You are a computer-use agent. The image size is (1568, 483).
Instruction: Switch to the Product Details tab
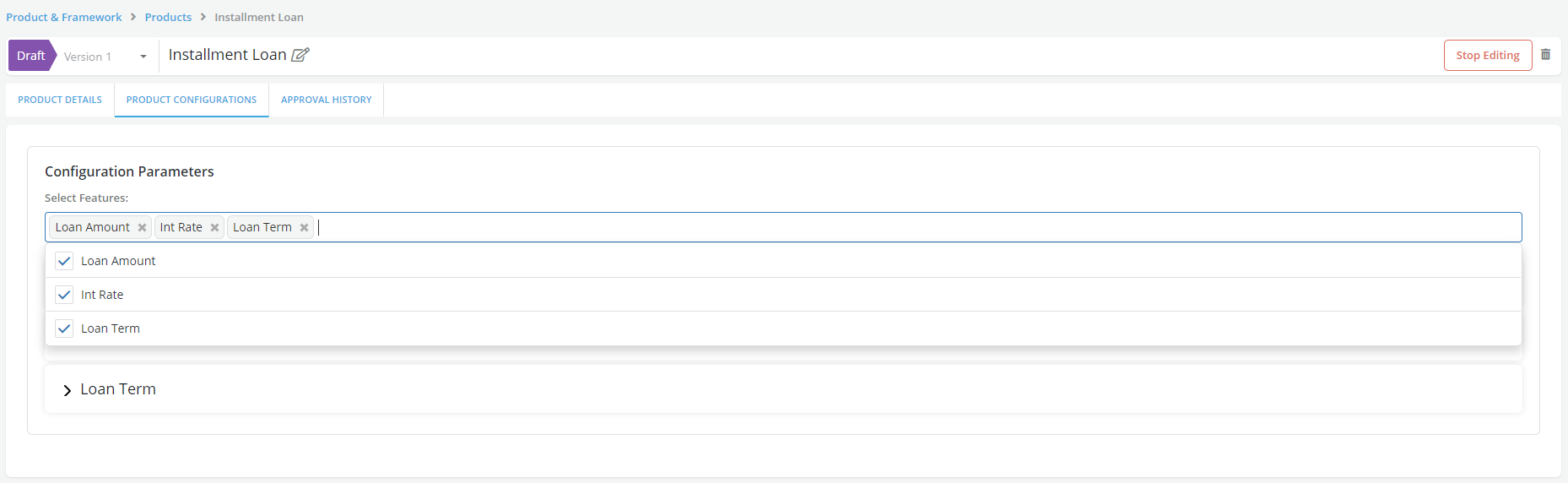click(60, 100)
